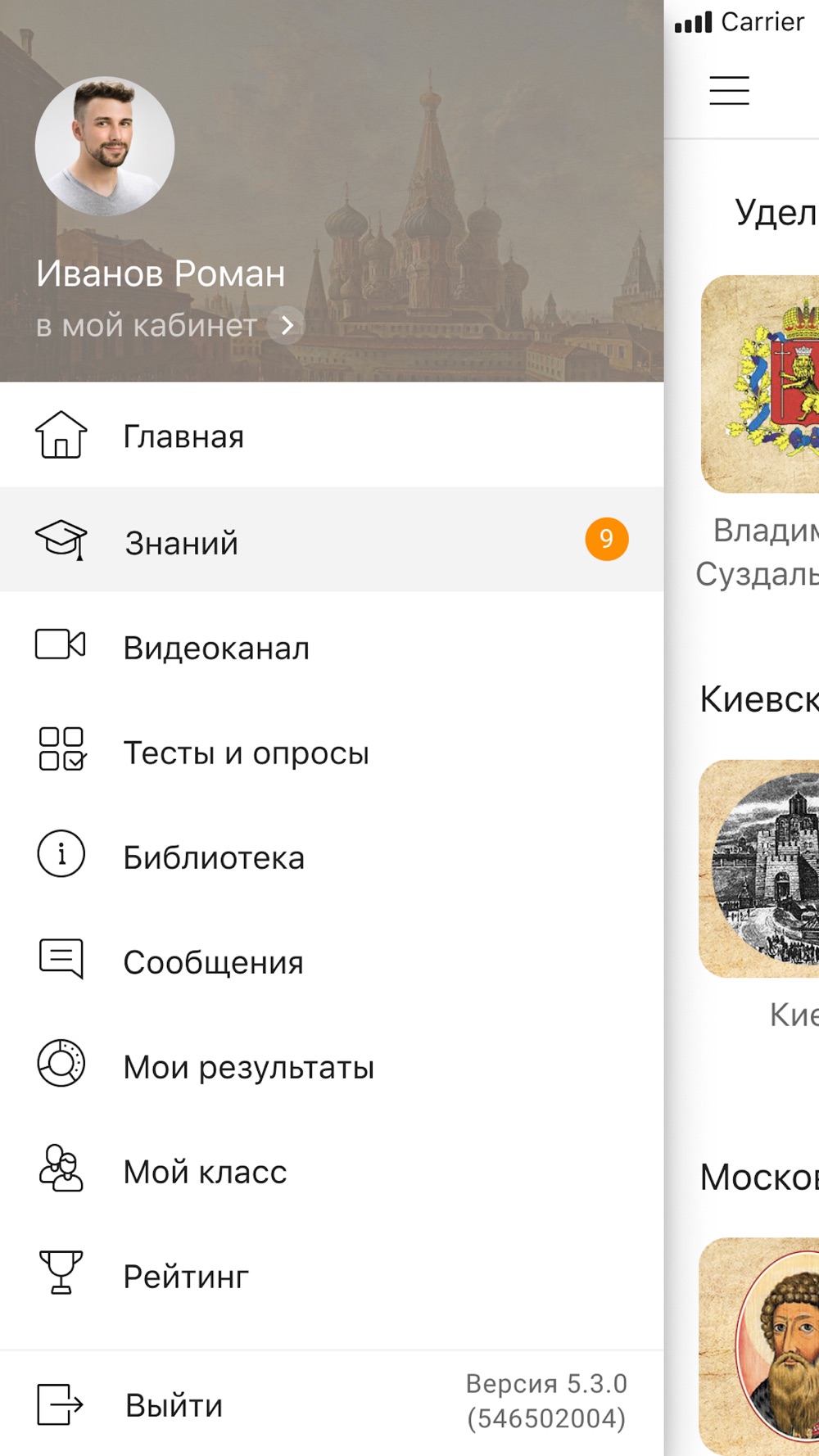819x1456 pixels.
Task: Tap Roman Ivanov's profile avatar photo
Action: (x=105, y=147)
